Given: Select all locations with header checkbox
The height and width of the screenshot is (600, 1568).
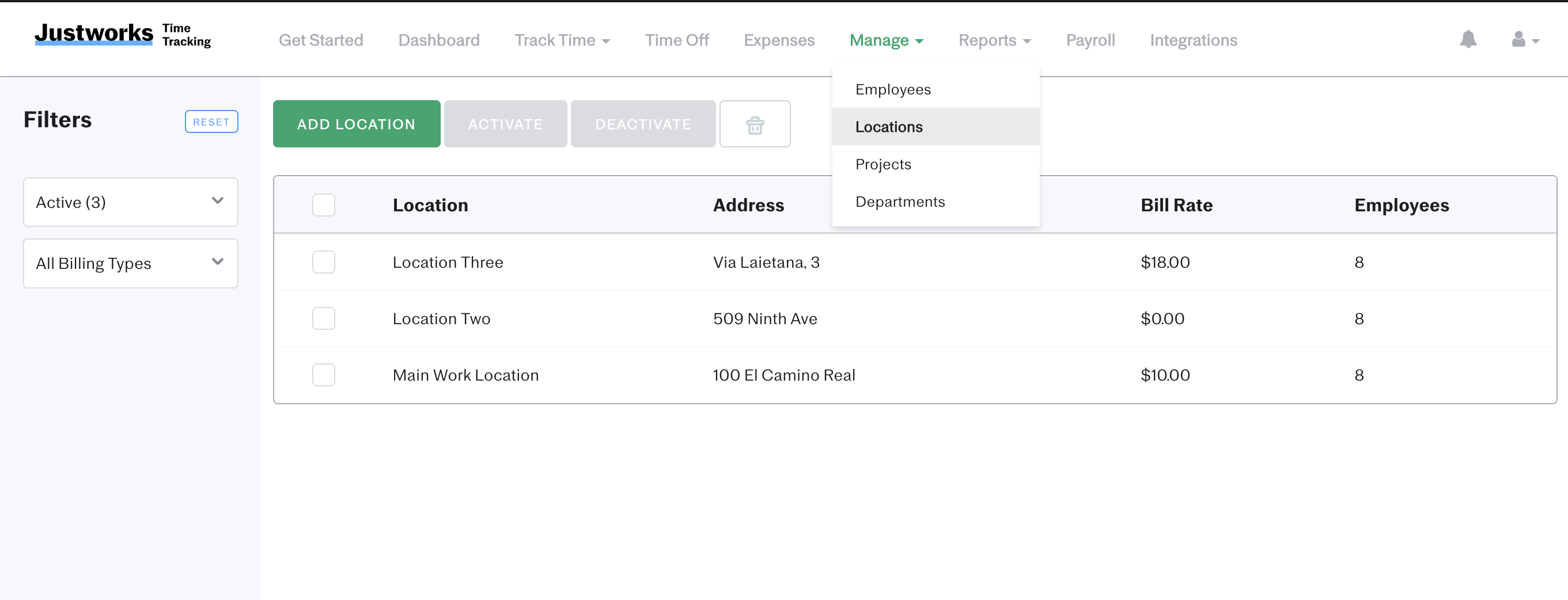Looking at the screenshot, I should [323, 205].
